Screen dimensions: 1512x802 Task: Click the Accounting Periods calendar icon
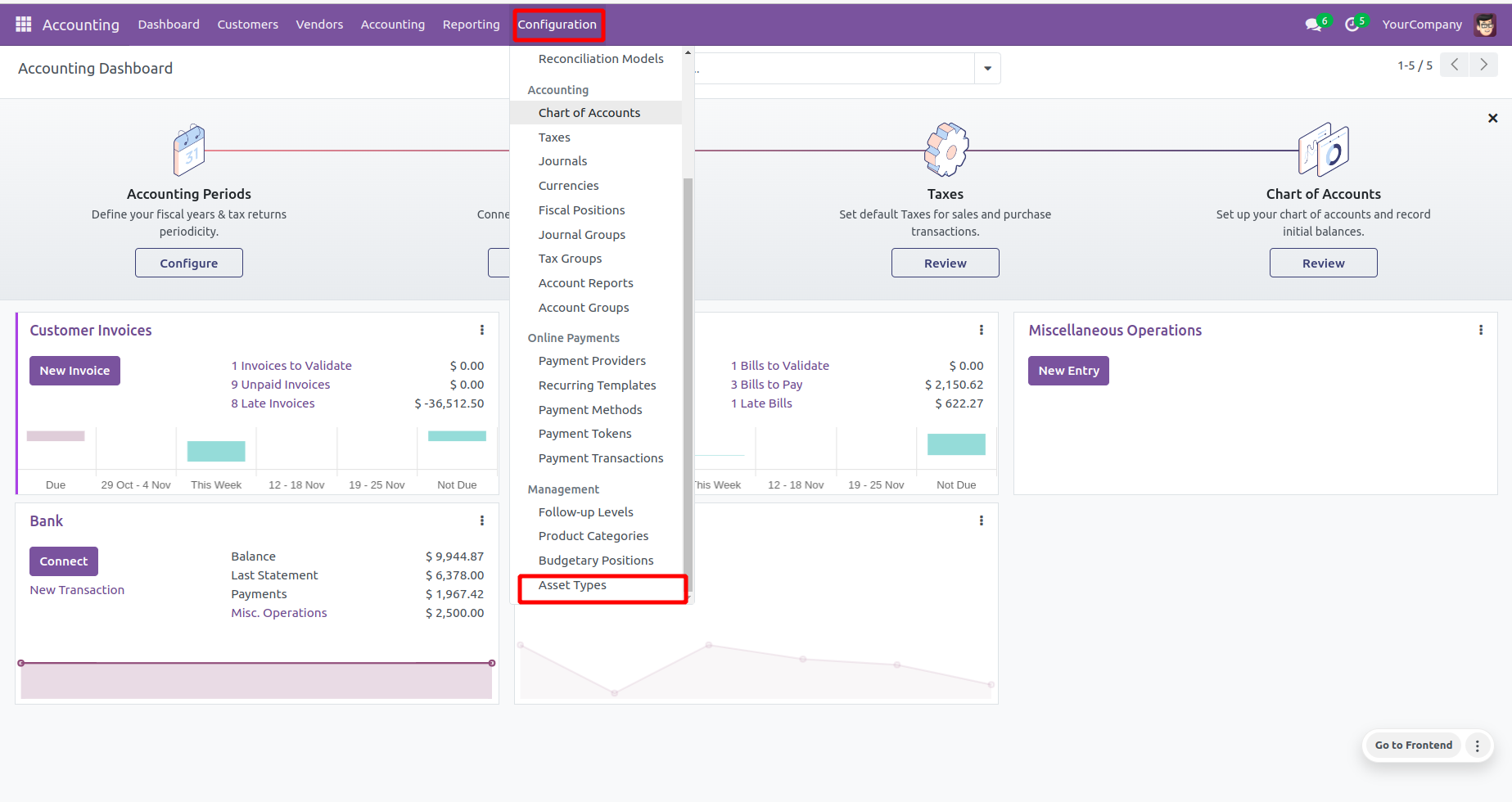click(x=189, y=150)
